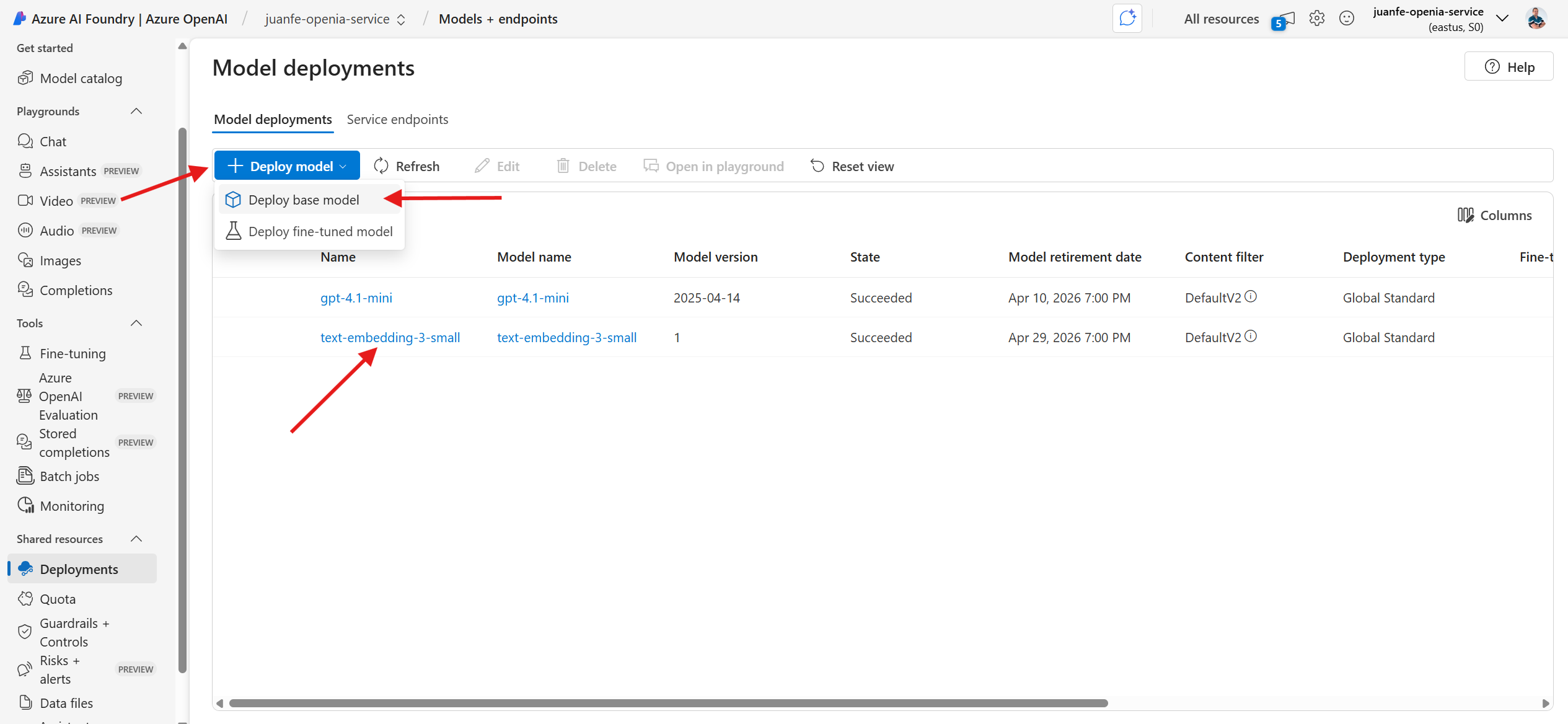Click the Refresh button

point(407,166)
